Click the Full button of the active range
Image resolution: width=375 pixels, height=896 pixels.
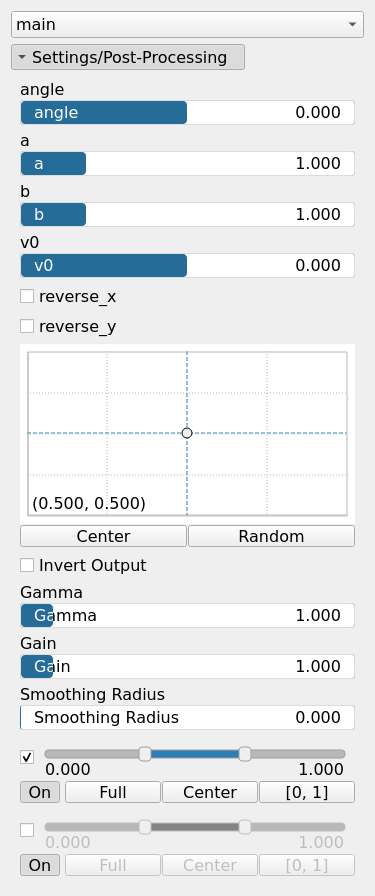[113, 792]
